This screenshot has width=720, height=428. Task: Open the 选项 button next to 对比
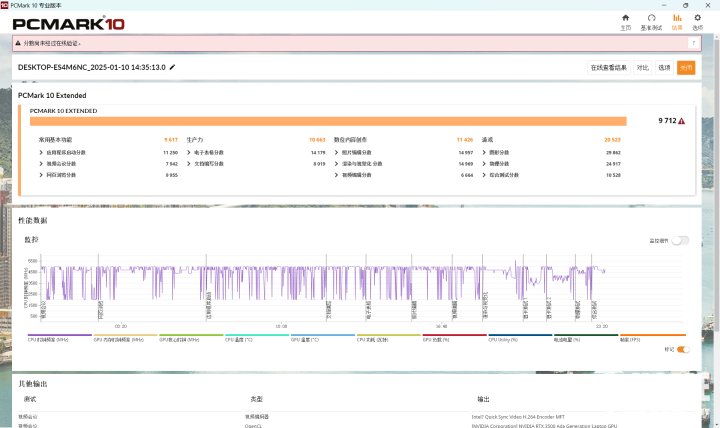[x=664, y=68]
